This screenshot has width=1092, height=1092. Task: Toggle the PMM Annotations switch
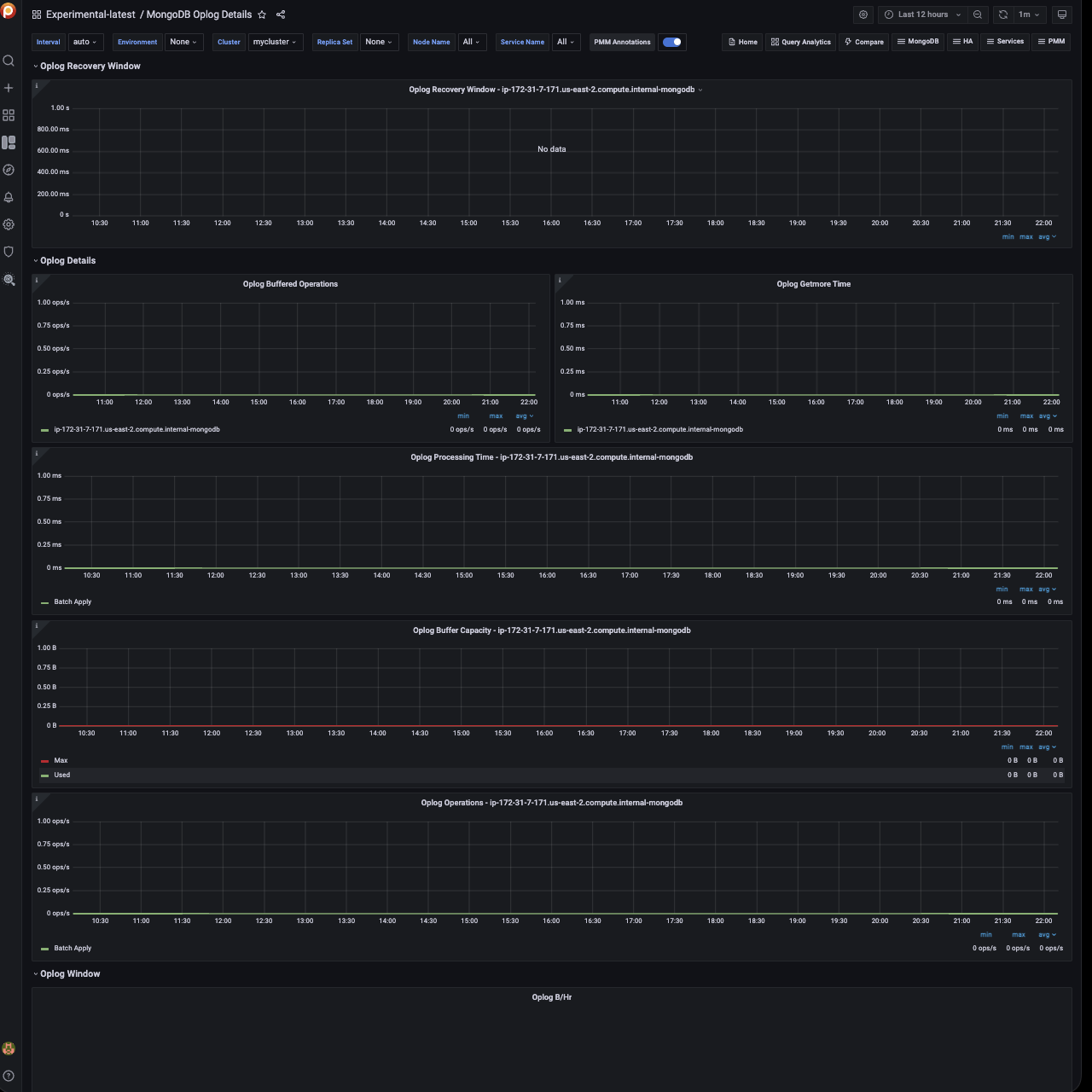(671, 42)
